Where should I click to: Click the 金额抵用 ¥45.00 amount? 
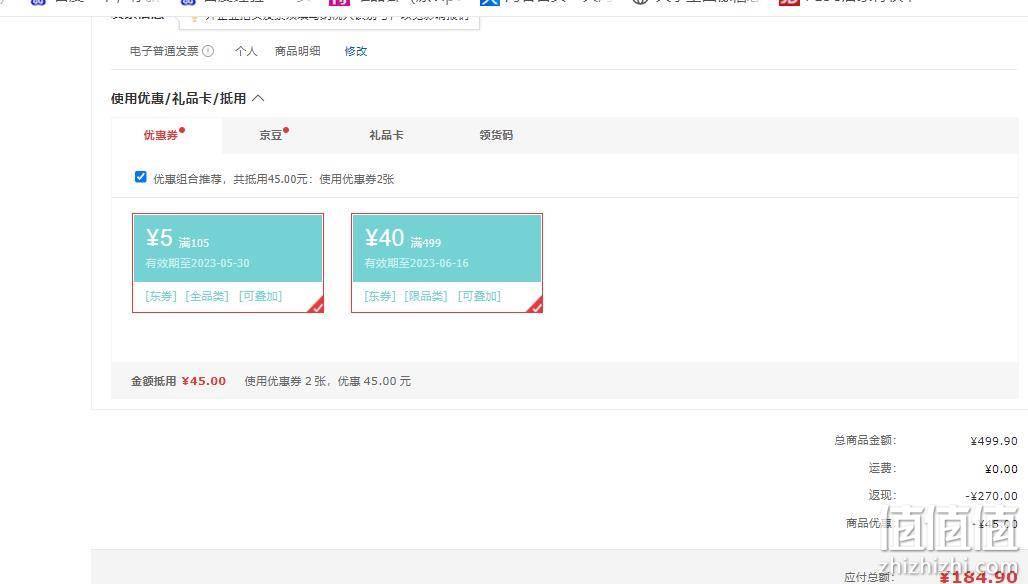coord(203,381)
